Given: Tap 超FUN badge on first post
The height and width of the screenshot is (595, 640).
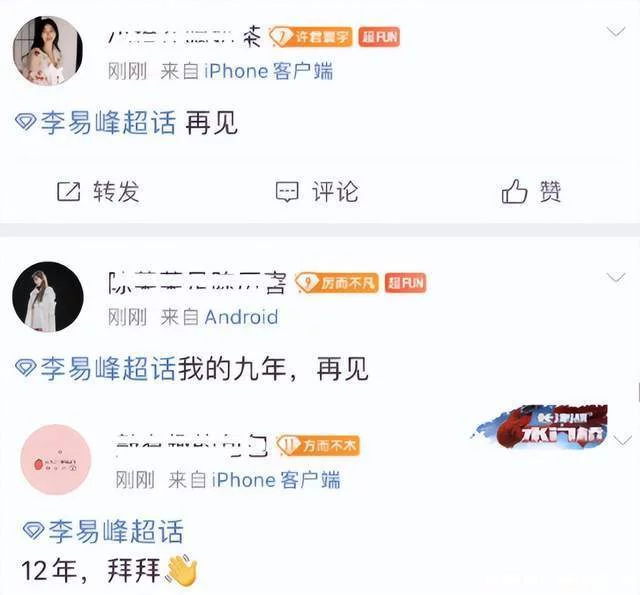Looking at the screenshot, I should point(379,37).
